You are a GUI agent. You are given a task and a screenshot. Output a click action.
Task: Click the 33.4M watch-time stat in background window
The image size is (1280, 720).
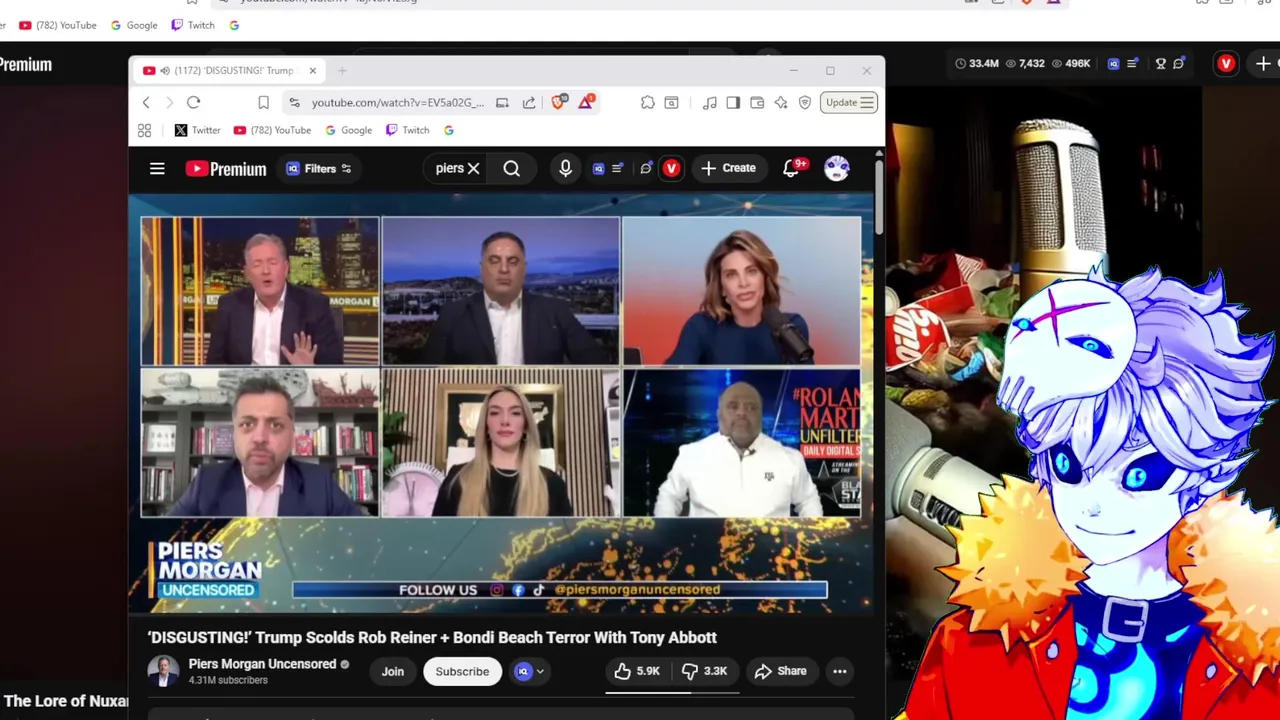(x=977, y=64)
